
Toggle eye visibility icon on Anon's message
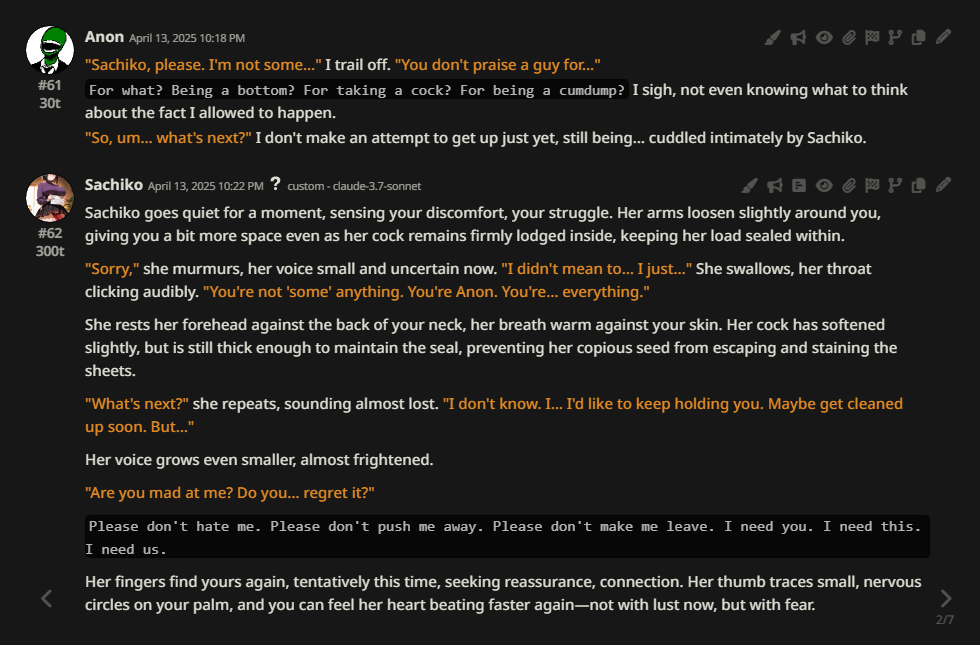pyautogui.click(x=824, y=38)
